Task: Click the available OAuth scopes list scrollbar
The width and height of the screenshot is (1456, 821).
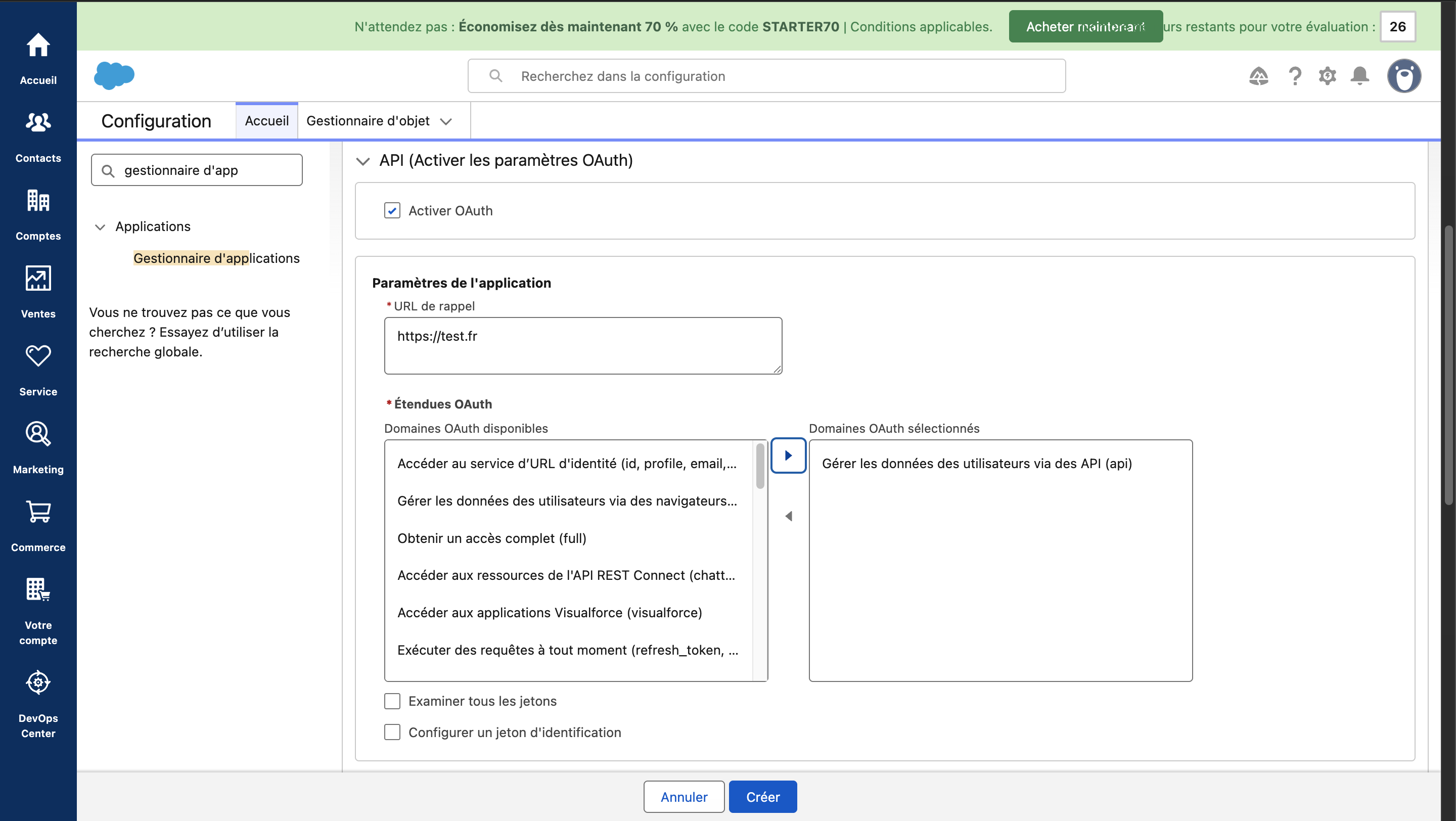Action: click(760, 466)
